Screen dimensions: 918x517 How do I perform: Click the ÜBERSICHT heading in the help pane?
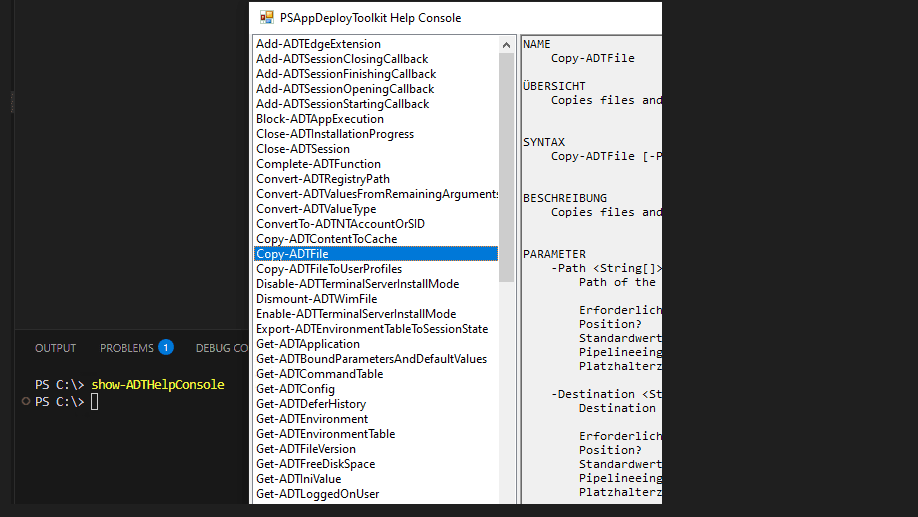(554, 85)
